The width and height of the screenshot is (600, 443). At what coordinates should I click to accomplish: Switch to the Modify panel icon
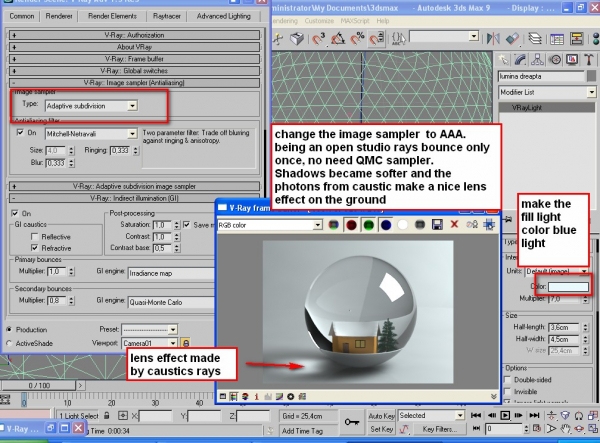pos(520,60)
